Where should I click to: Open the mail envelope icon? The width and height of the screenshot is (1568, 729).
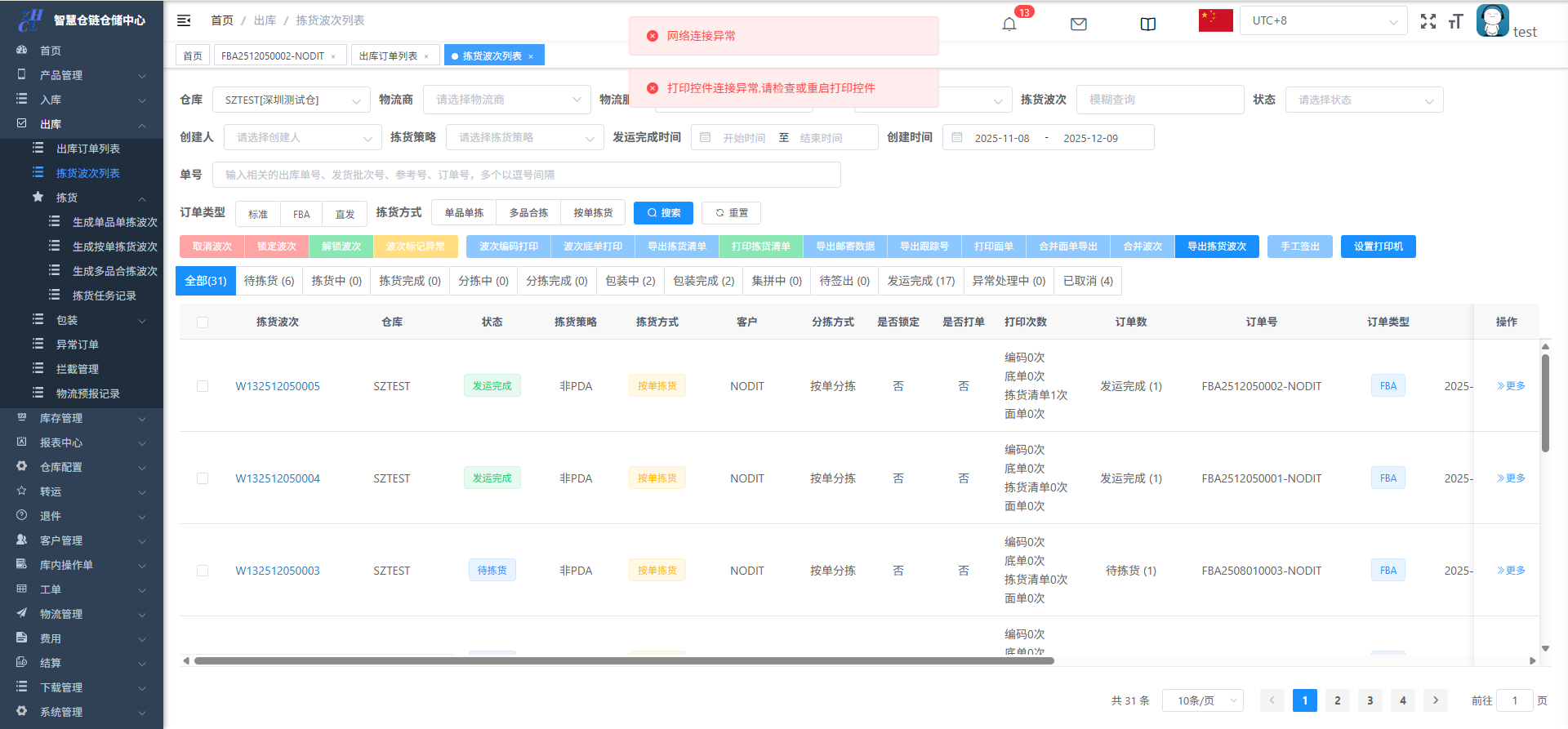click(1078, 24)
